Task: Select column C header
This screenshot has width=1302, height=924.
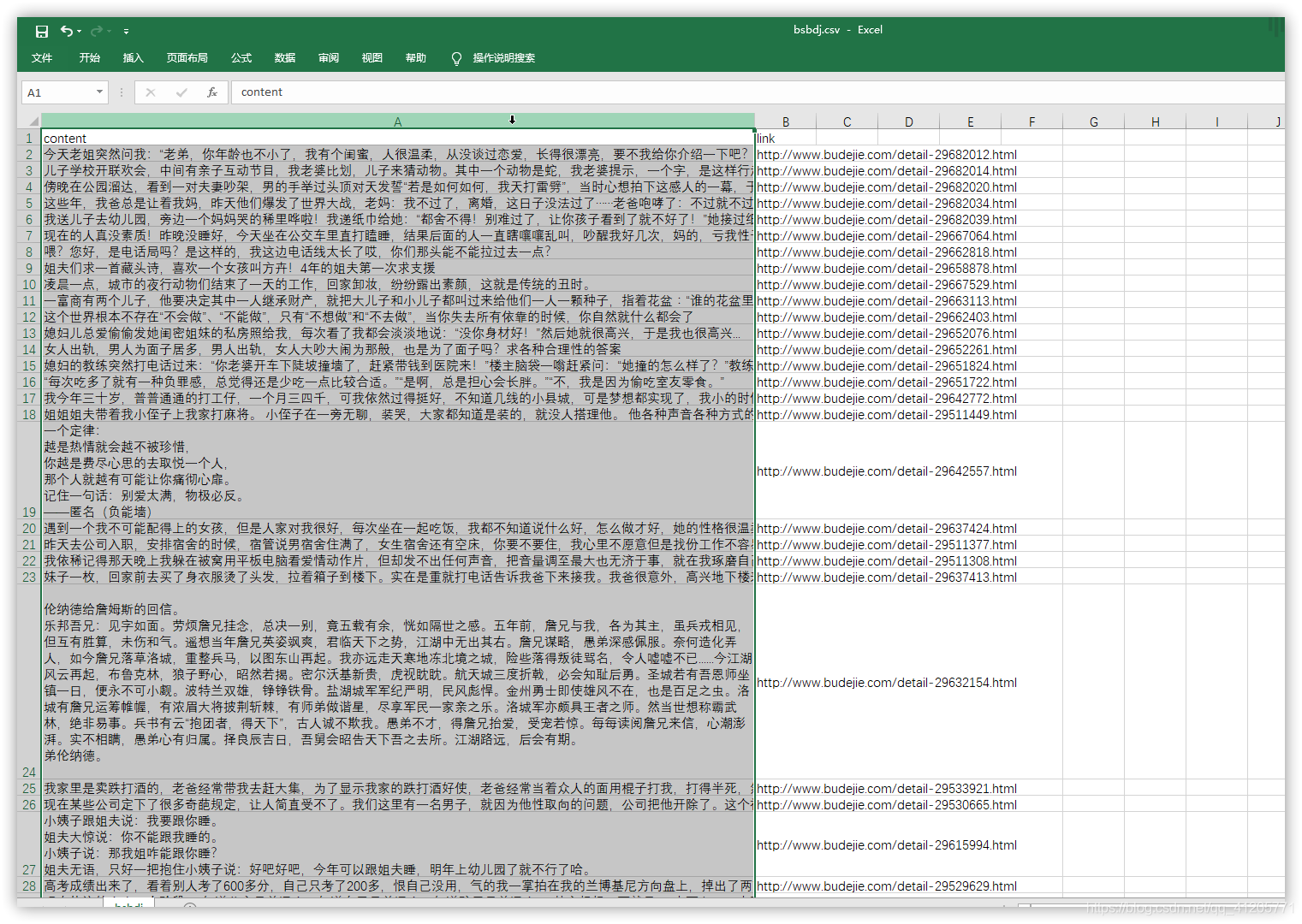Action: pyautogui.click(x=847, y=121)
